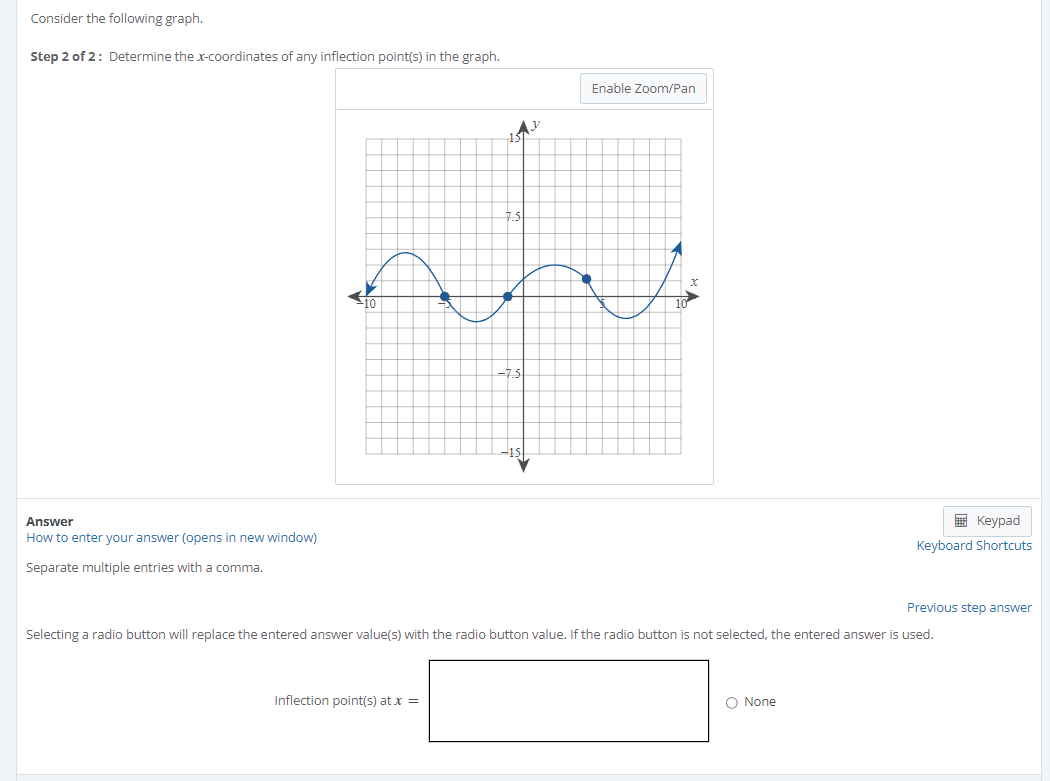Click the blue point at x equals negative five
Image resolution: width=1050 pixels, height=781 pixels.
(x=443, y=296)
